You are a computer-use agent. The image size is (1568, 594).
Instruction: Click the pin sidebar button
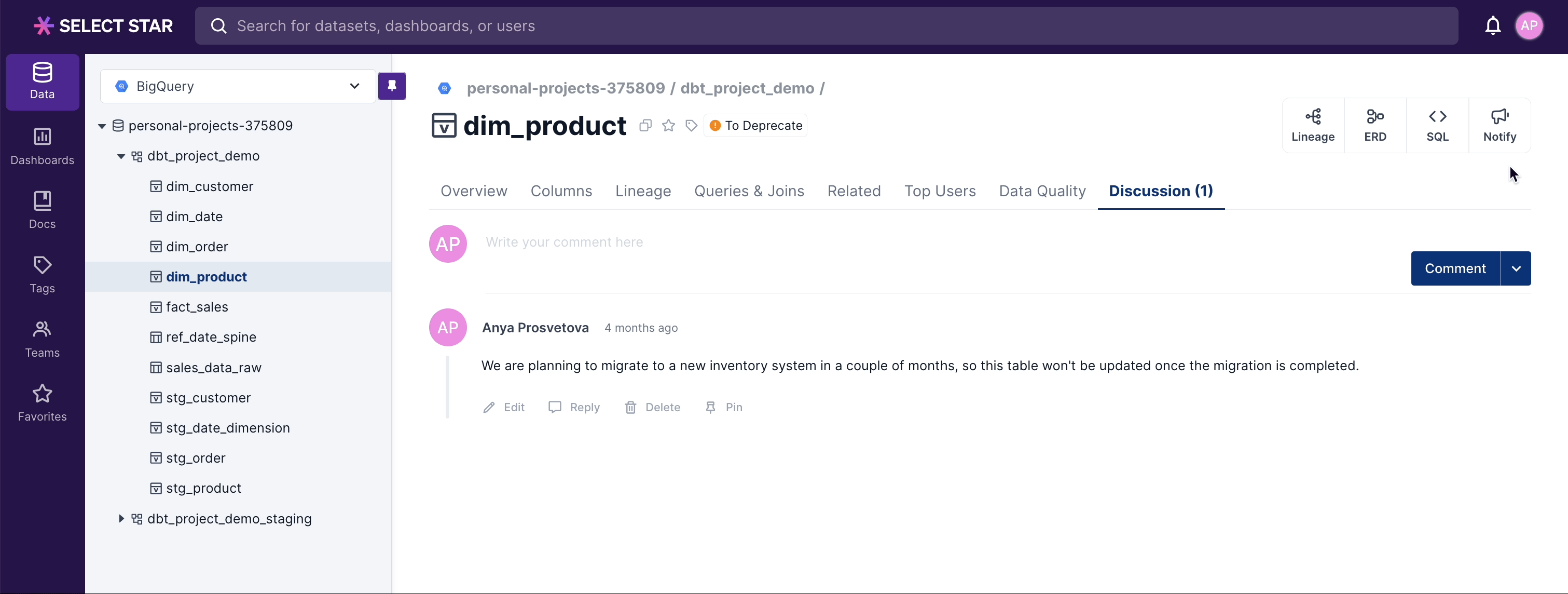[x=392, y=86]
